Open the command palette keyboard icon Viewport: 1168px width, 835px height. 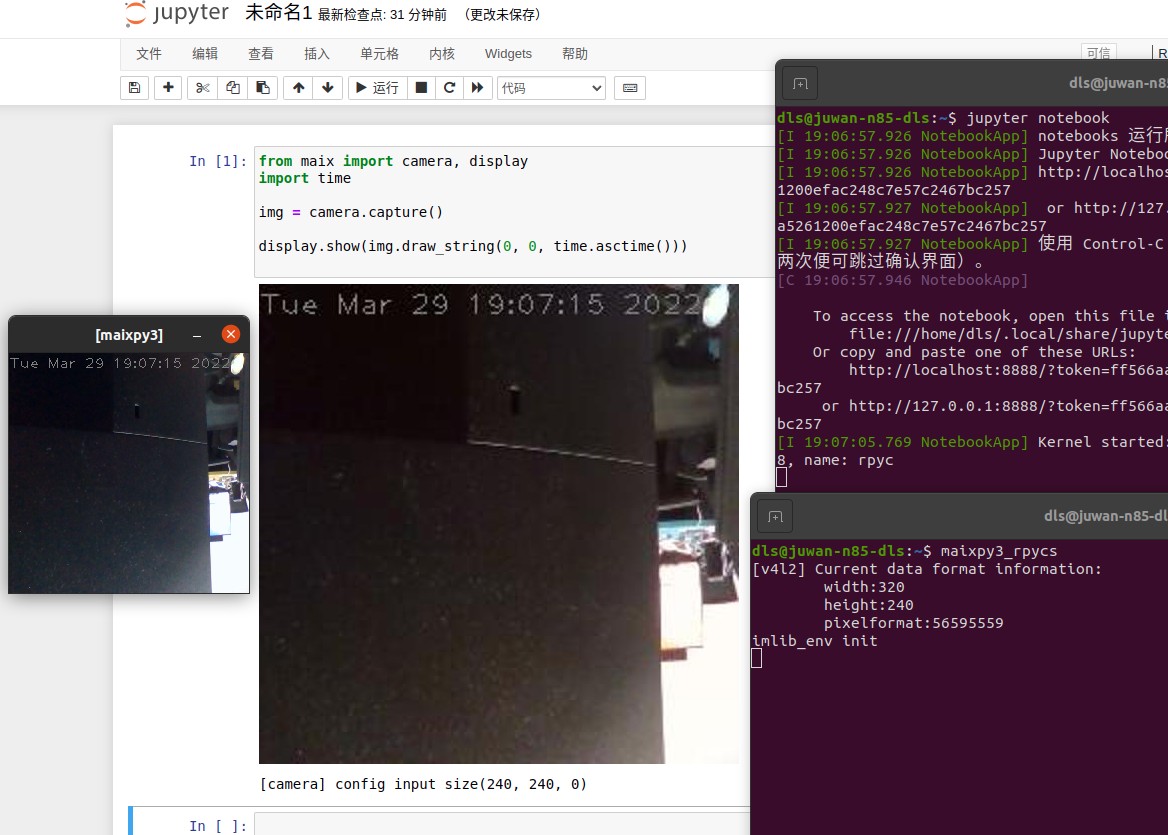point(630,88)
